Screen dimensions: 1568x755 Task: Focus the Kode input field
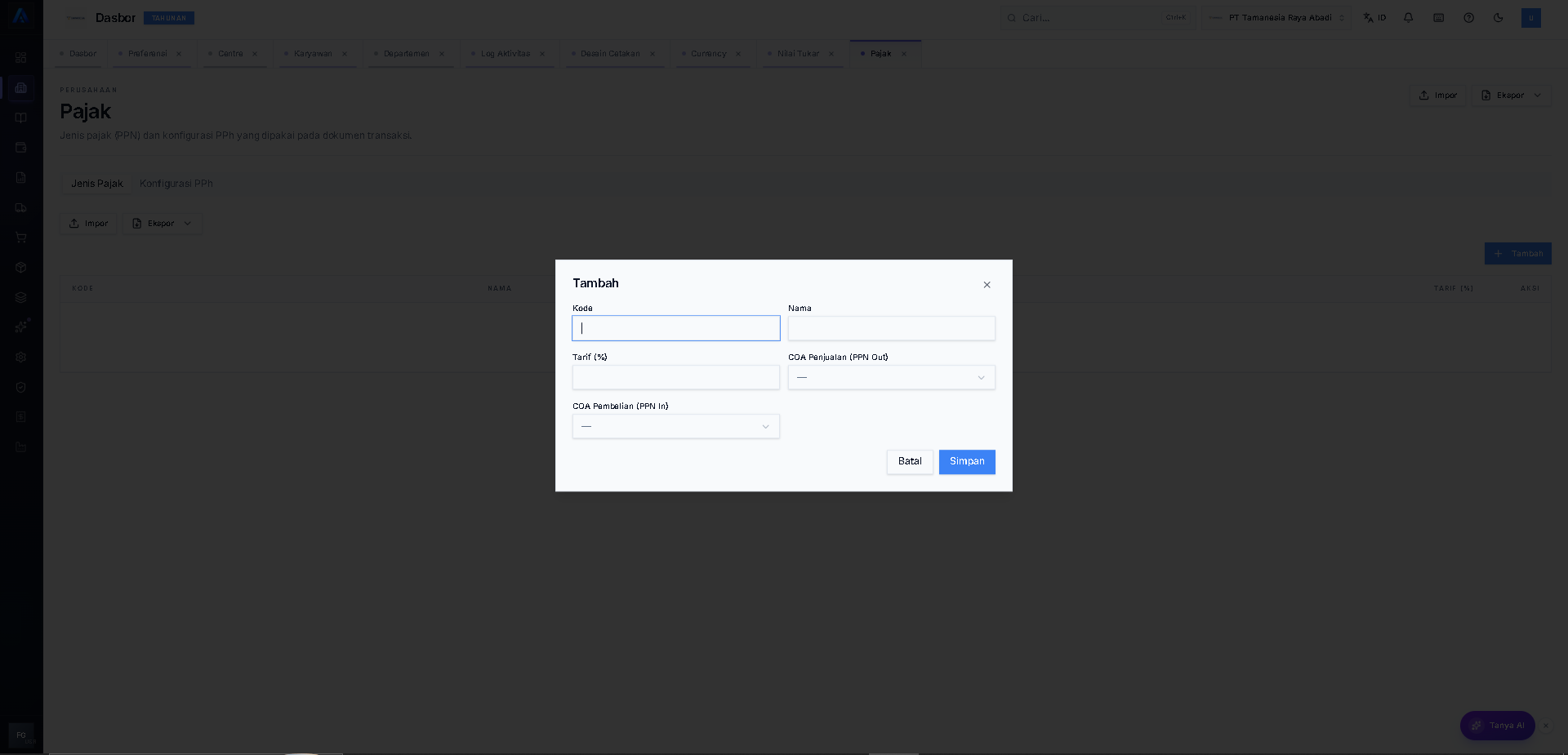[676, 328]
